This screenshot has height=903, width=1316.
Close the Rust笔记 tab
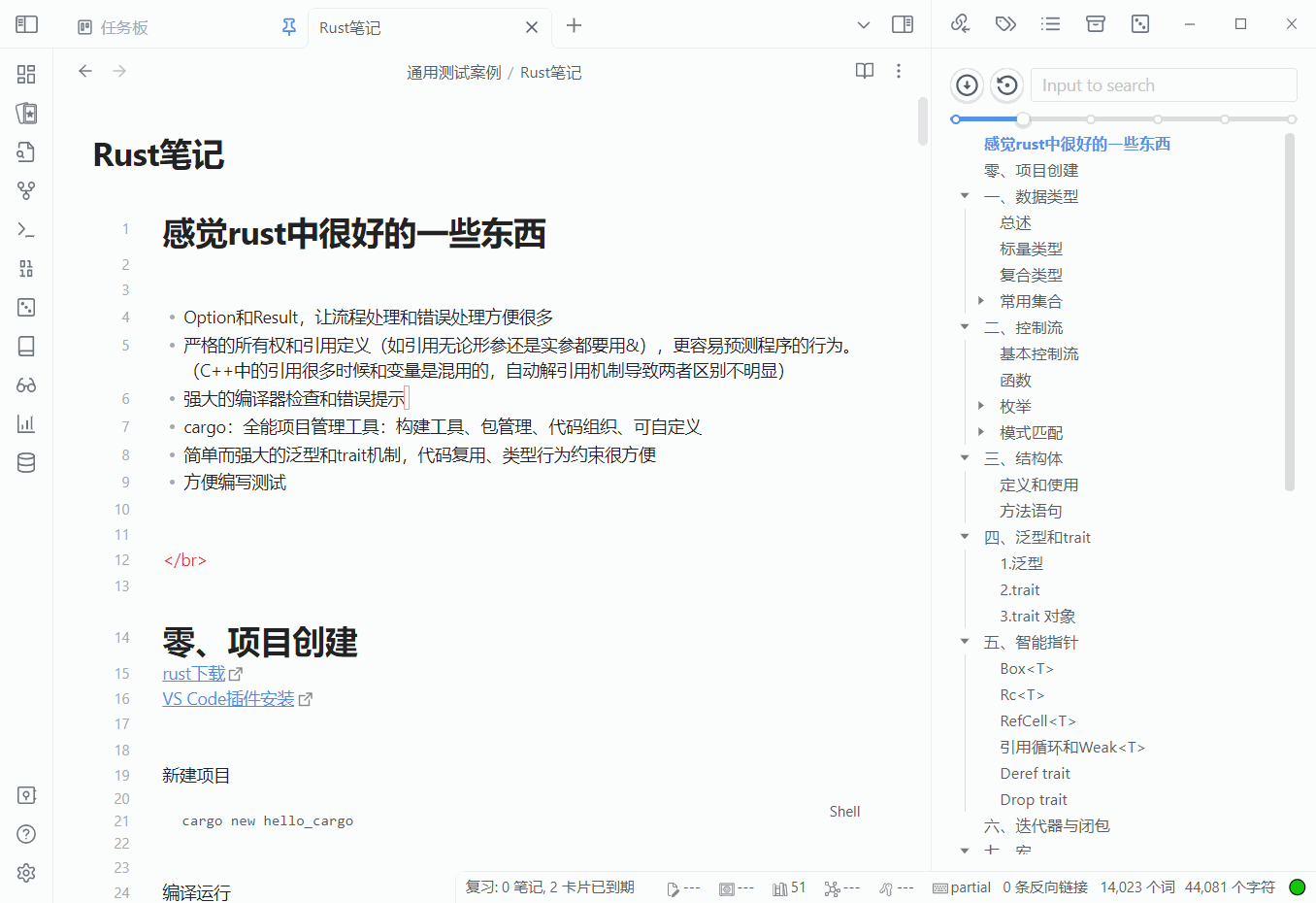pos(532,27)
